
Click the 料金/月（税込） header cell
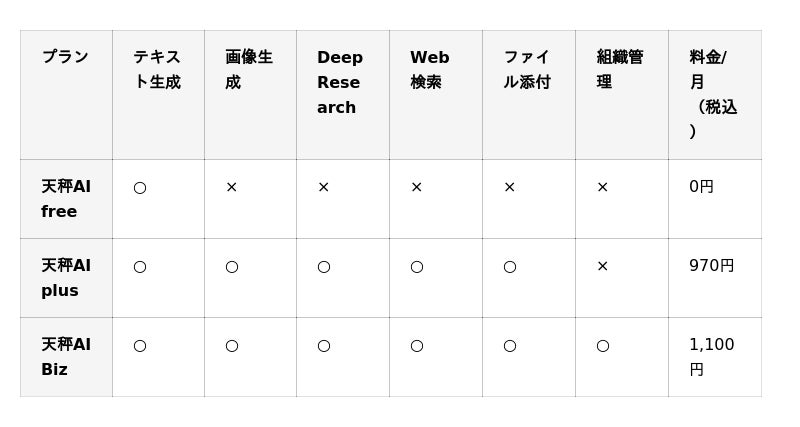pos(713,94)
